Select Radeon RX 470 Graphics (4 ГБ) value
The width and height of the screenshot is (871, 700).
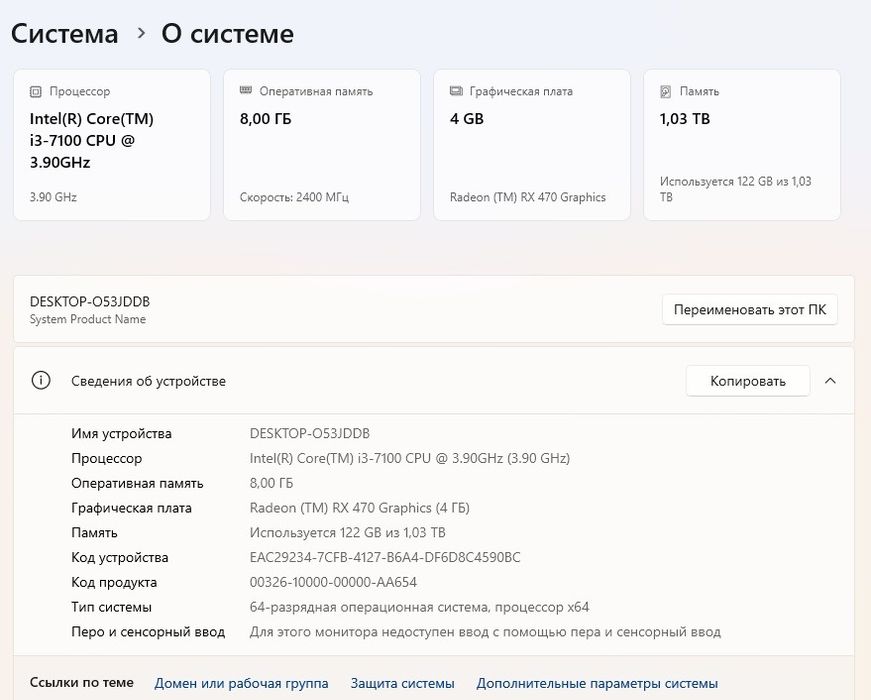(x=359, y=508)
